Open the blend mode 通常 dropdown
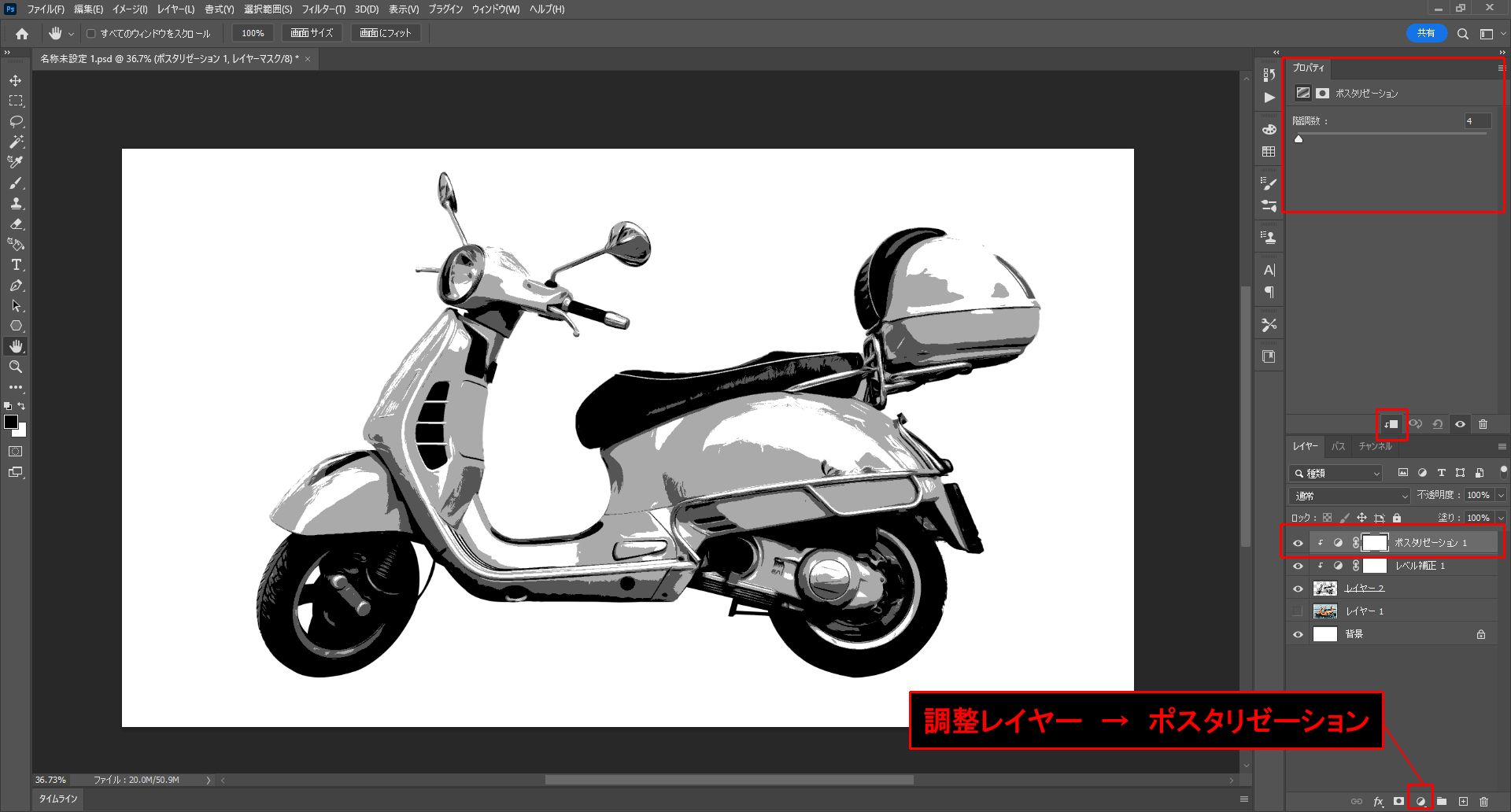Viewport: 1511px width, 812px height. (x=1350, y=496)
